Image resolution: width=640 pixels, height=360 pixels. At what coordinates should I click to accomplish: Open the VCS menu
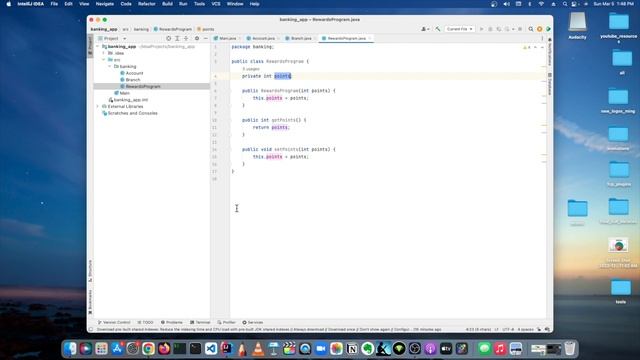216,4
